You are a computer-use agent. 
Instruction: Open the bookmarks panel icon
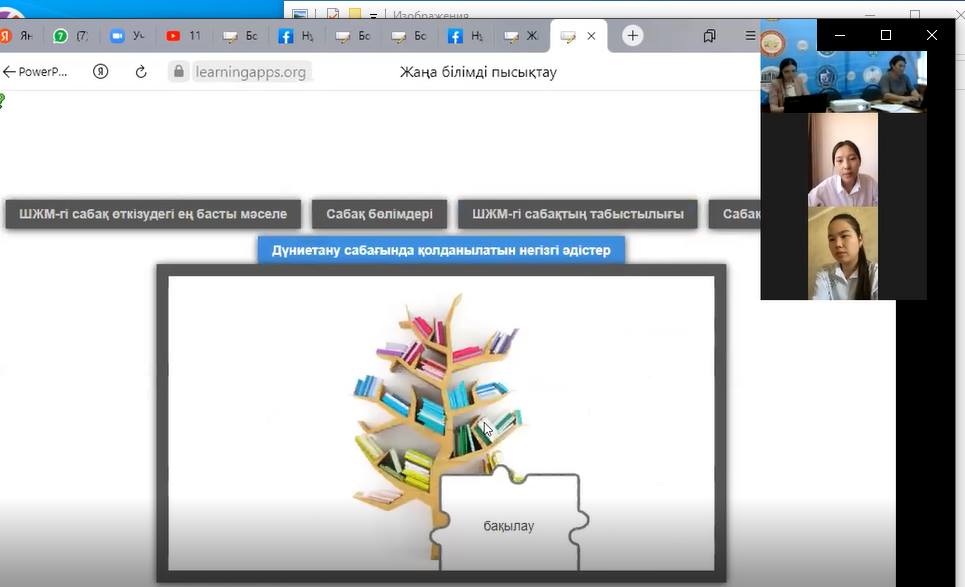click(x=709, y=36)
